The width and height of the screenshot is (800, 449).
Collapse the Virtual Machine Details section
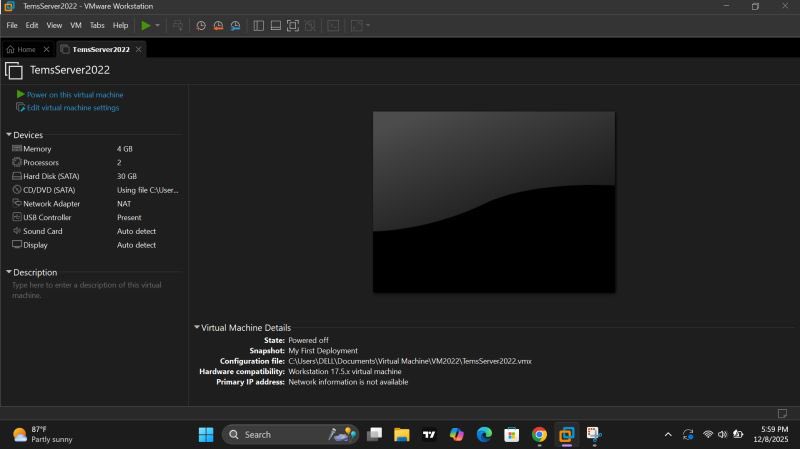[x=197, y=327]
